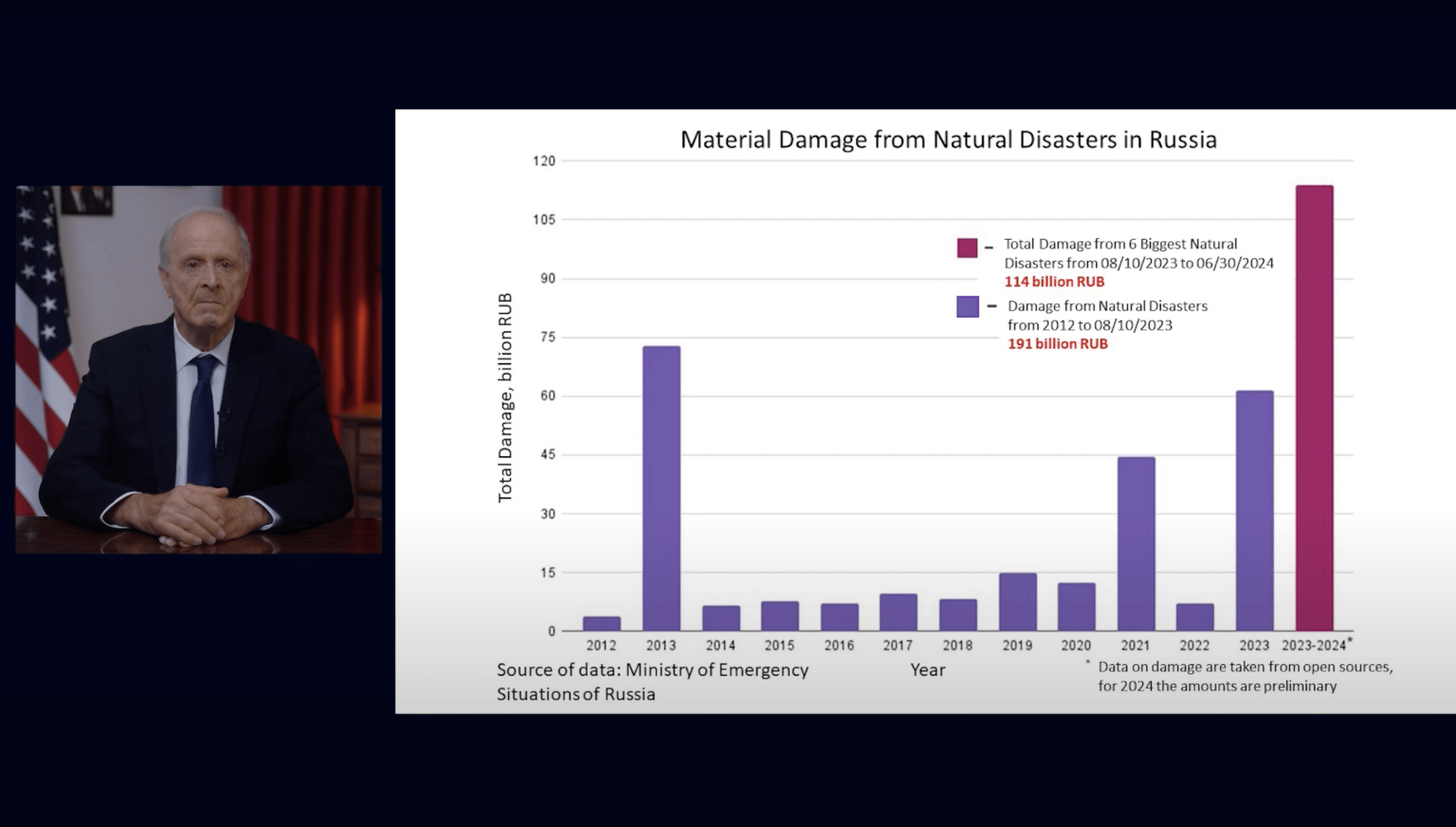Select the 2021 purple bar
Image resolution: width=1456 pixels, height=827 pixels.
tap(1136, 543)
